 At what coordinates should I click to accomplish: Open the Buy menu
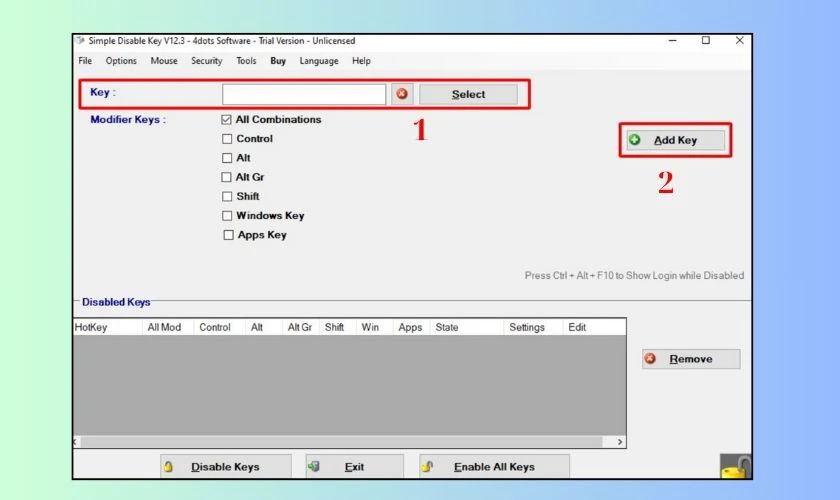[278, 61]
